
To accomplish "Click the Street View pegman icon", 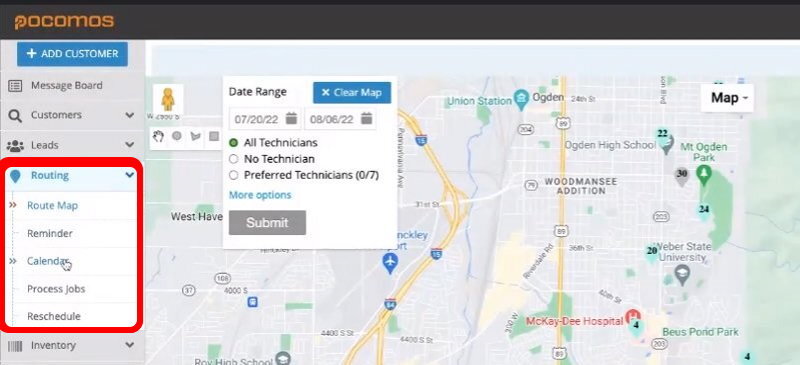I will 168,99.
